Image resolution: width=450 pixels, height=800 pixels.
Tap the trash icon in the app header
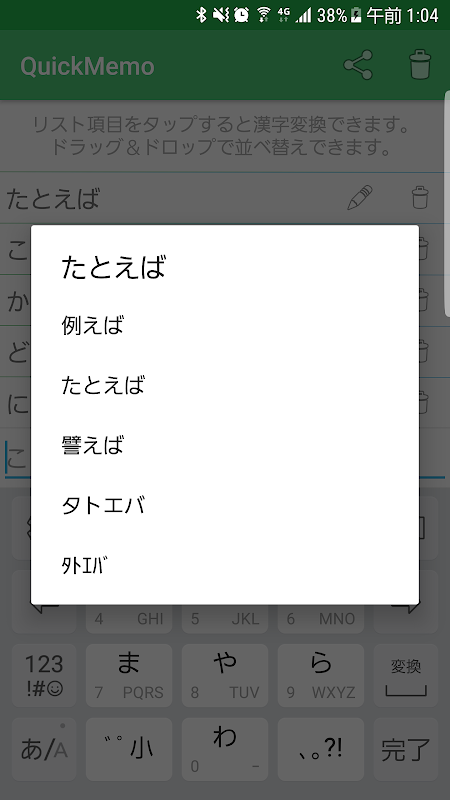point(420,64)
